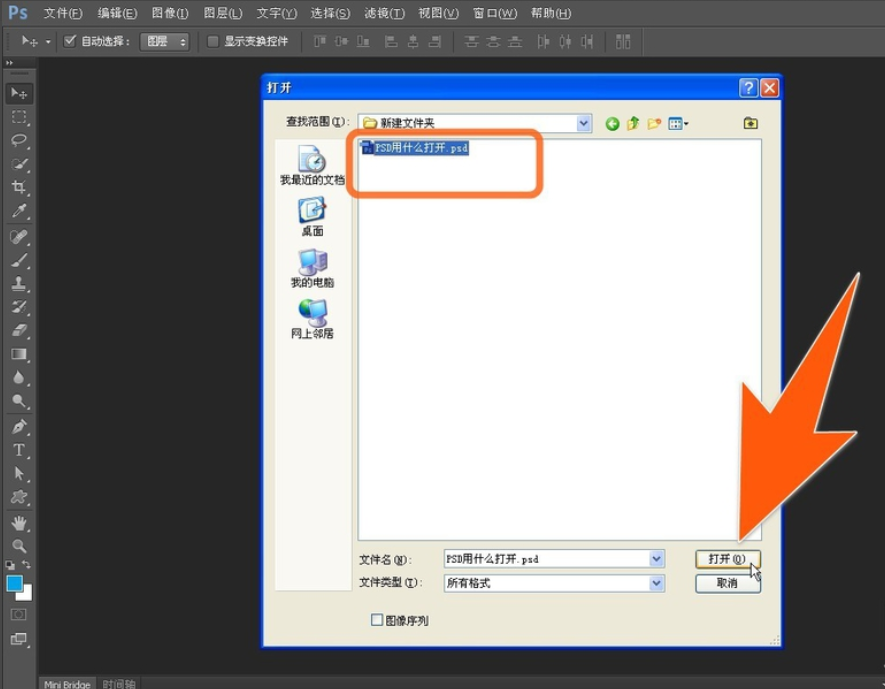Open the file type format dropdown
Viewport: 885px width, 689px height.
656,583
